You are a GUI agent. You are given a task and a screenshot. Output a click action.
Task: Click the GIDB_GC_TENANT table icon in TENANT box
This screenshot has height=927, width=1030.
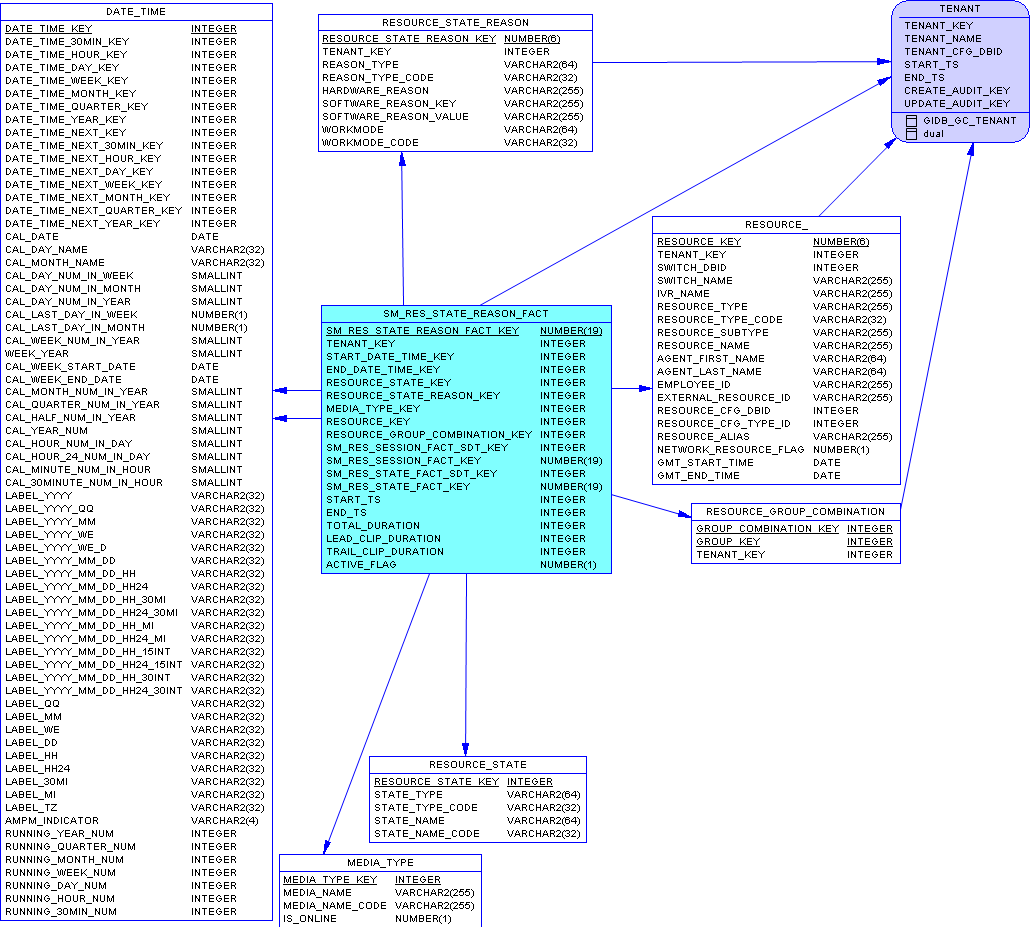point(911,121)
